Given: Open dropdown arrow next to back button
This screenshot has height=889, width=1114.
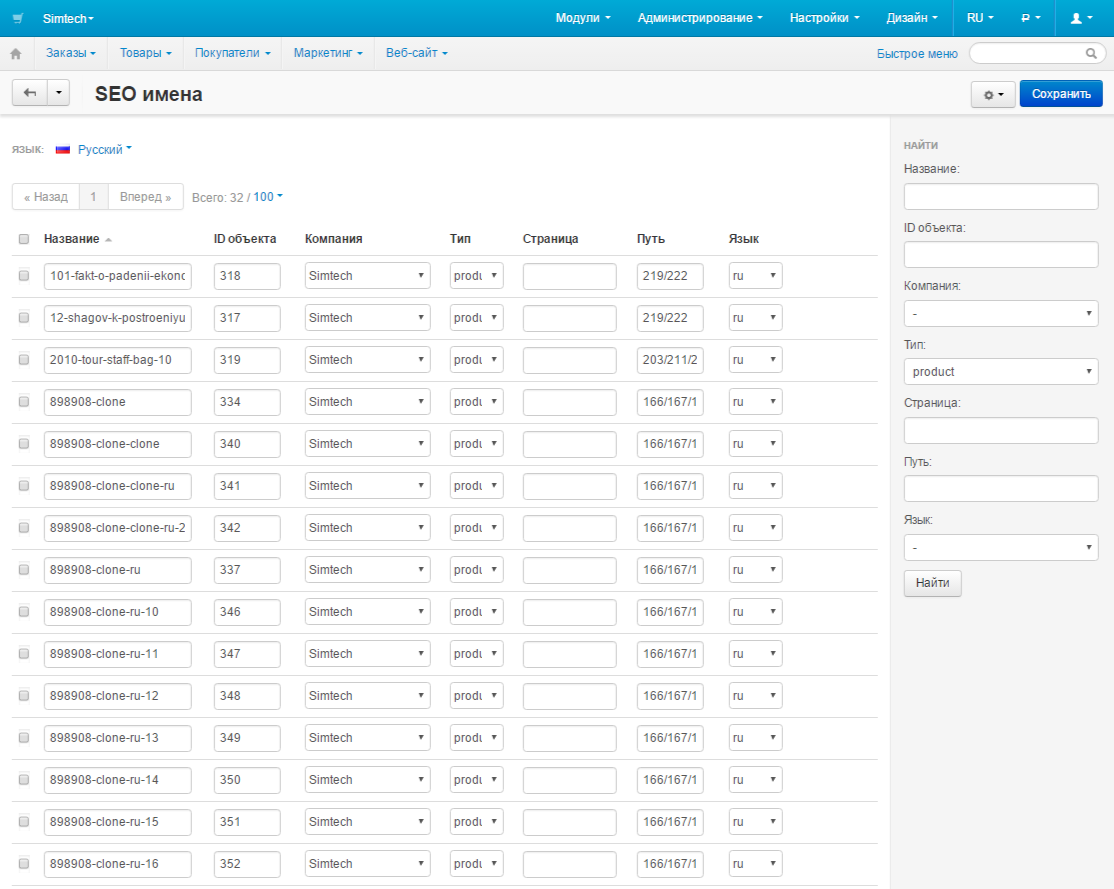Looking at the screenshot, I should click(x=59, y=93).
